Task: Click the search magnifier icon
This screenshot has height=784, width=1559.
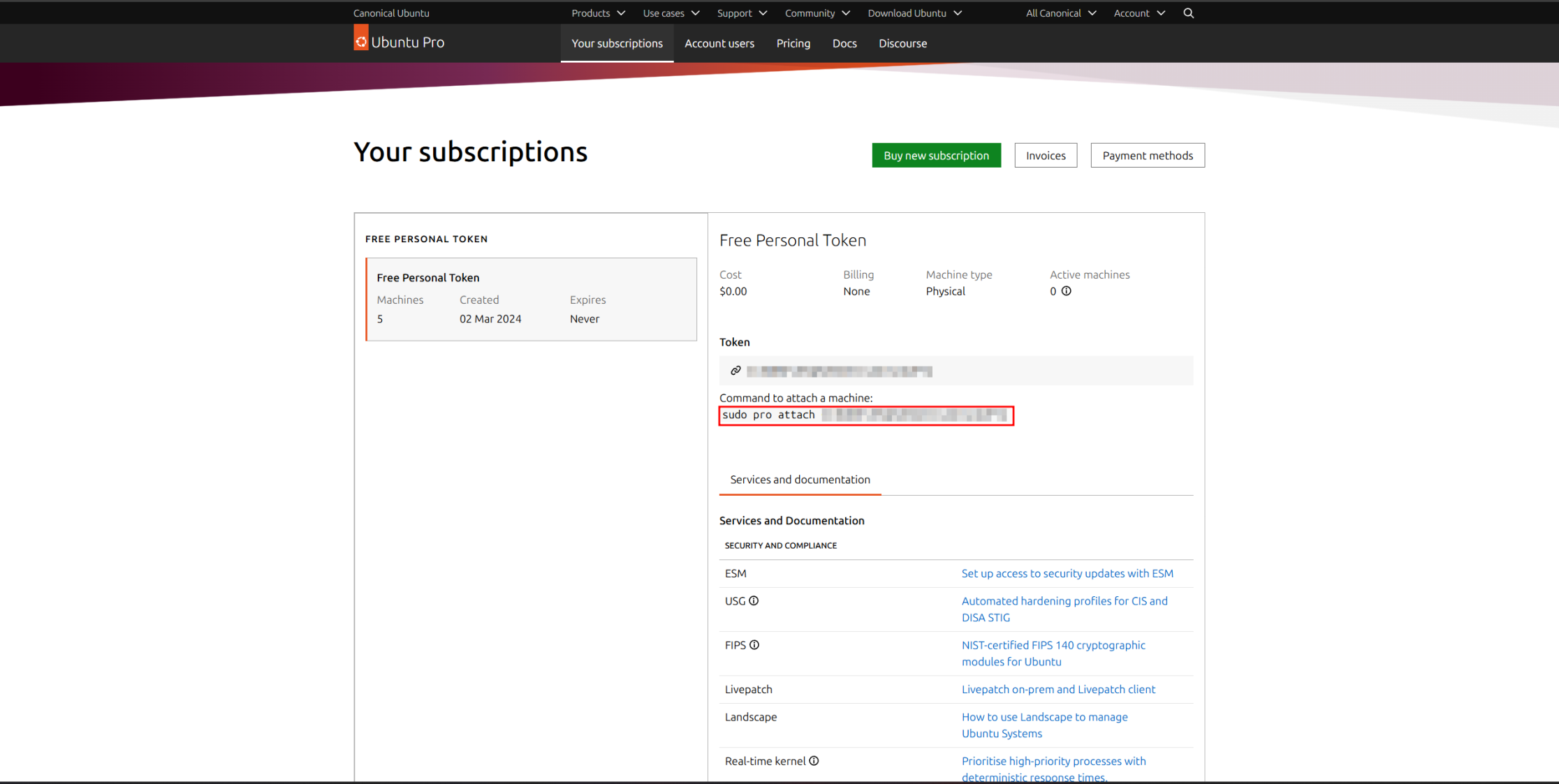Action: [x=1188, y=13]
